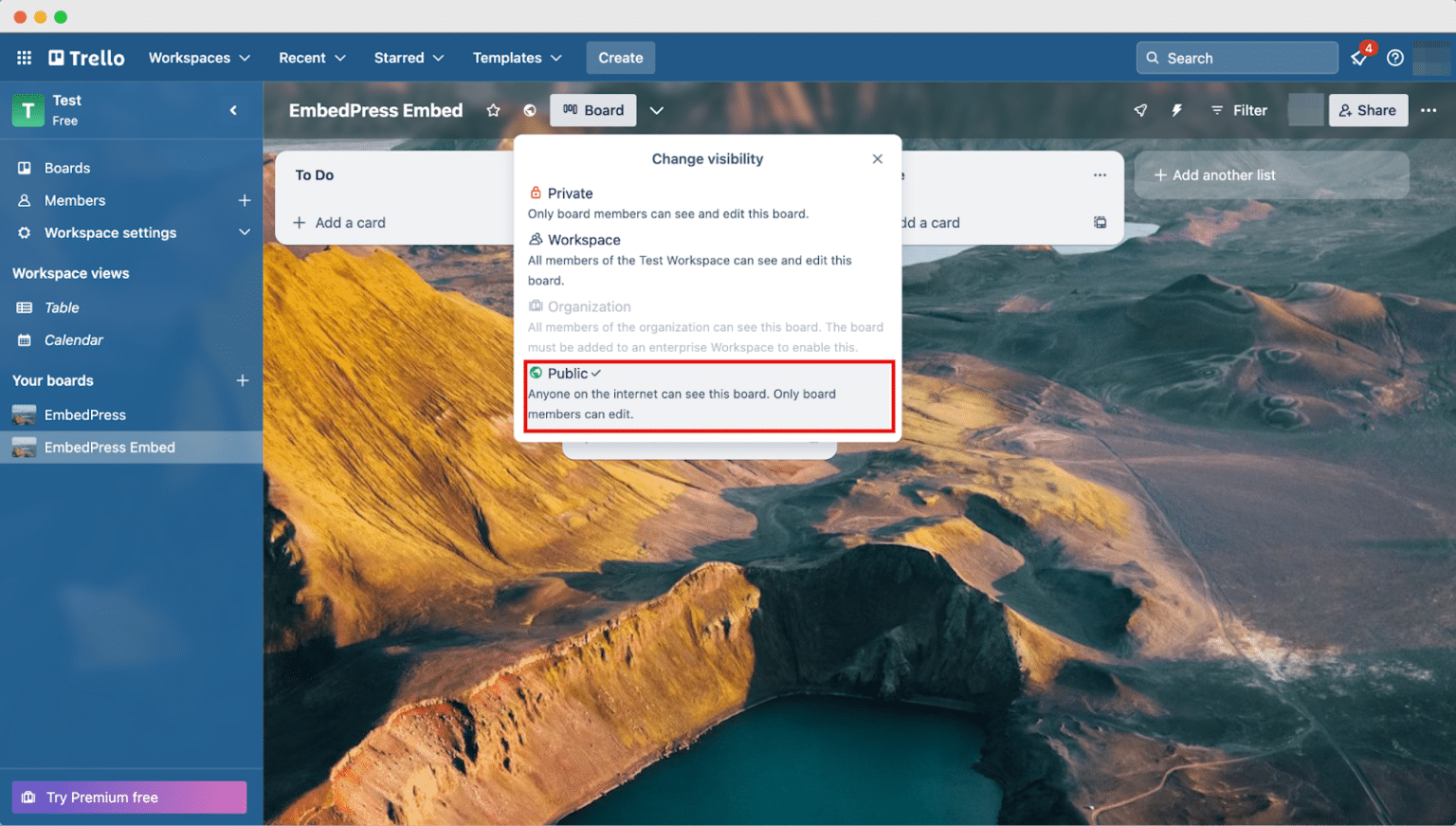Open the Table workspace view
Viewport: 1456px width, 826px height.
(x=62, y=307)
